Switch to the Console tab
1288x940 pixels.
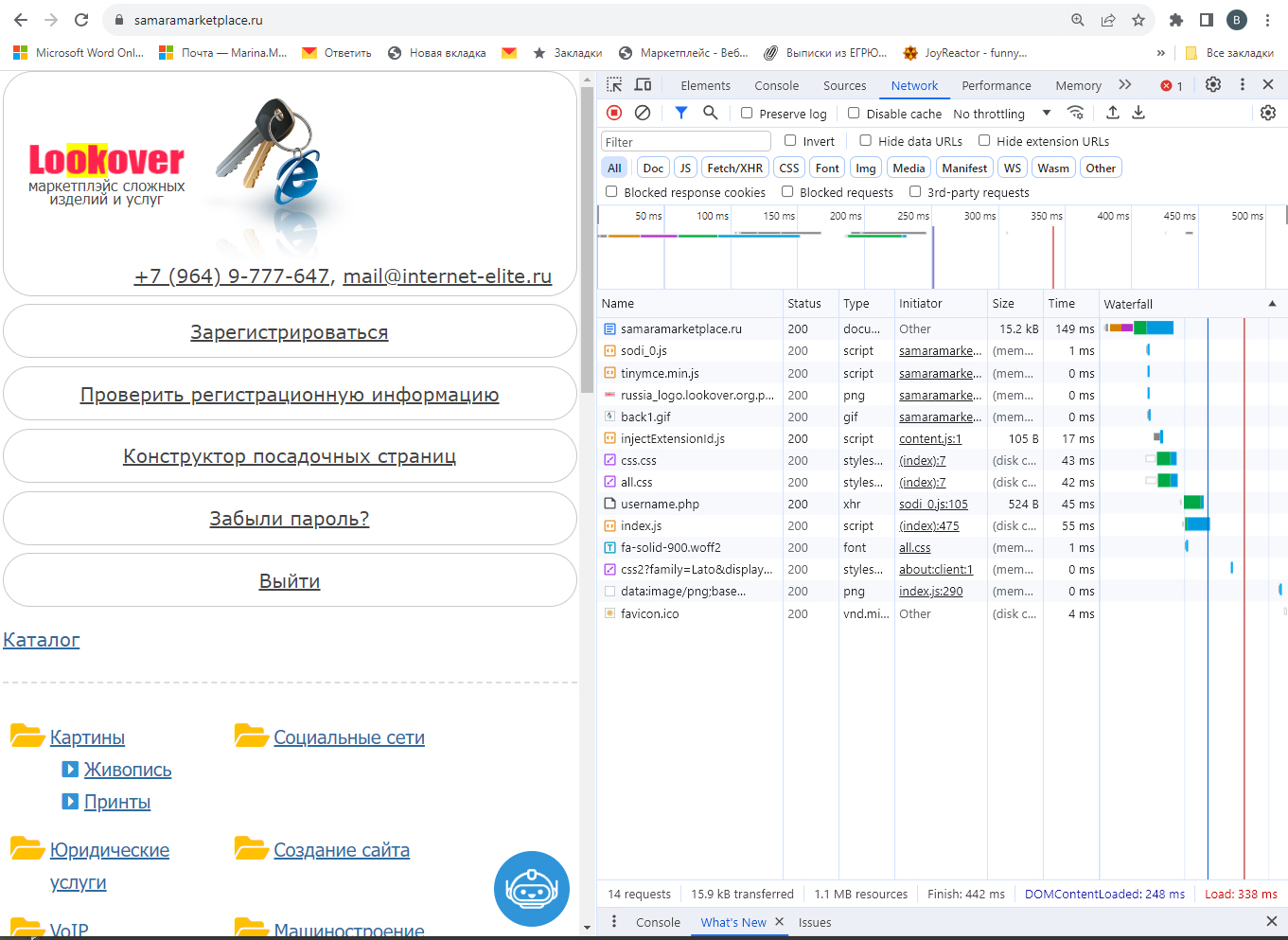pos(776,85)
